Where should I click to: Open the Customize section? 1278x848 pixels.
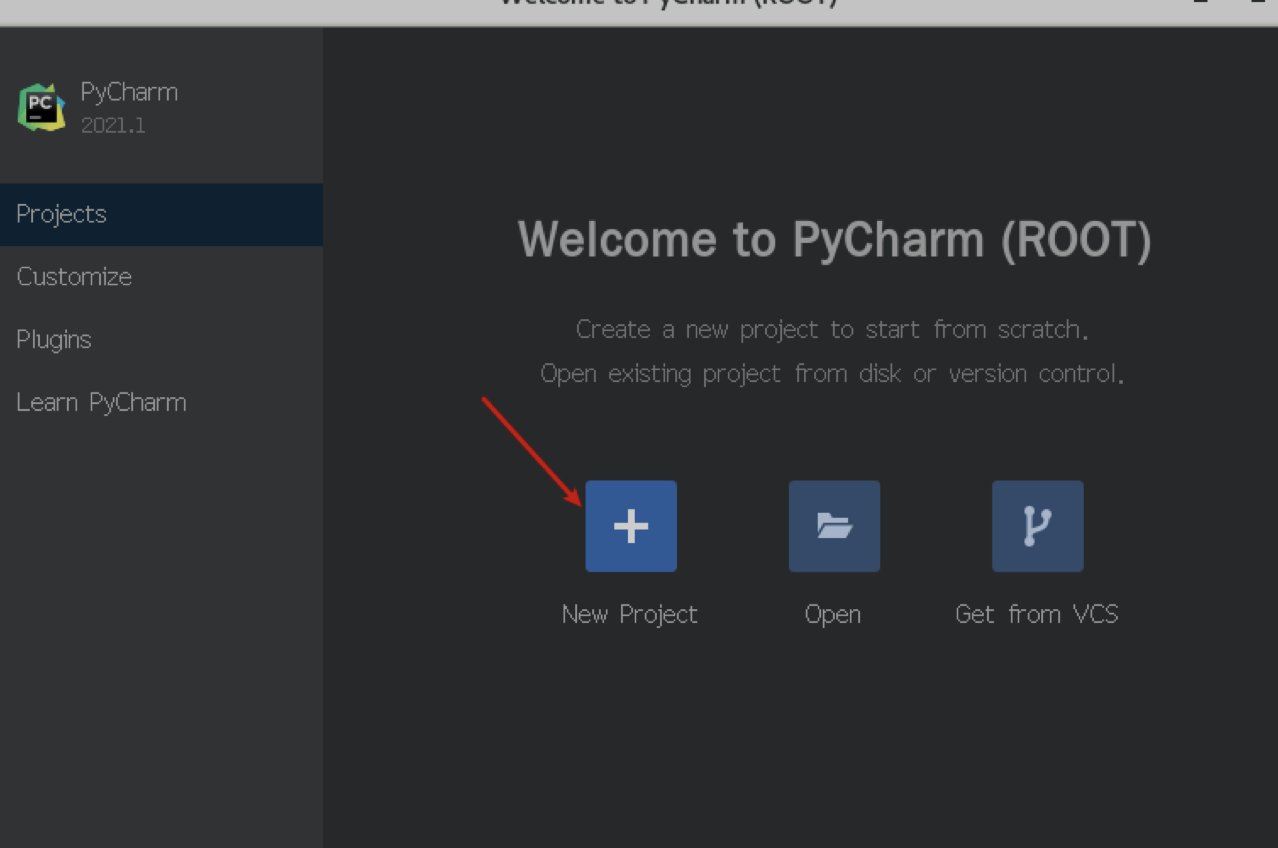161,277
